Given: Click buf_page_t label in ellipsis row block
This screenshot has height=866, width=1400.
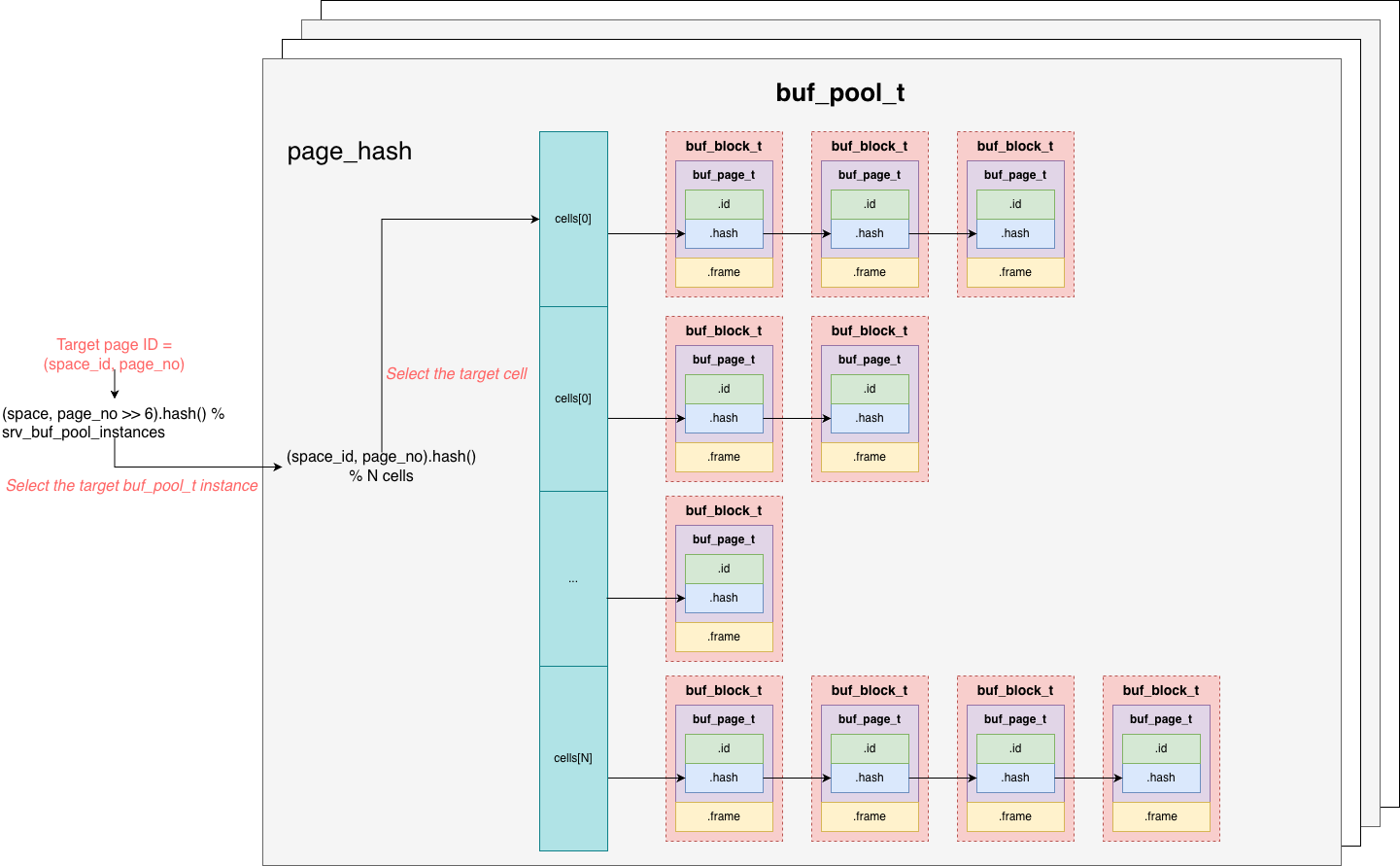Looking at the screenshot, I should (x=724, y=539).
